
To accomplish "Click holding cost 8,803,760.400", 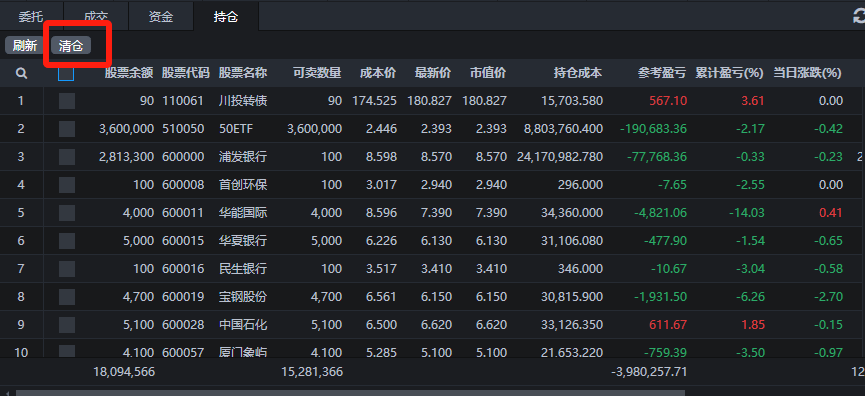I will 563,129.
